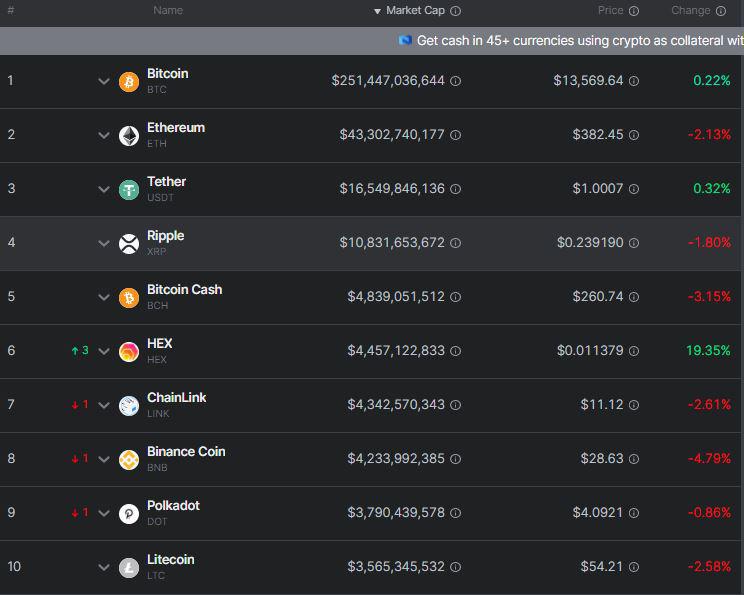Screen dimensions: 744x595
Task: Click the Ethereum coin logo
Action: click(x=129, y=136)
